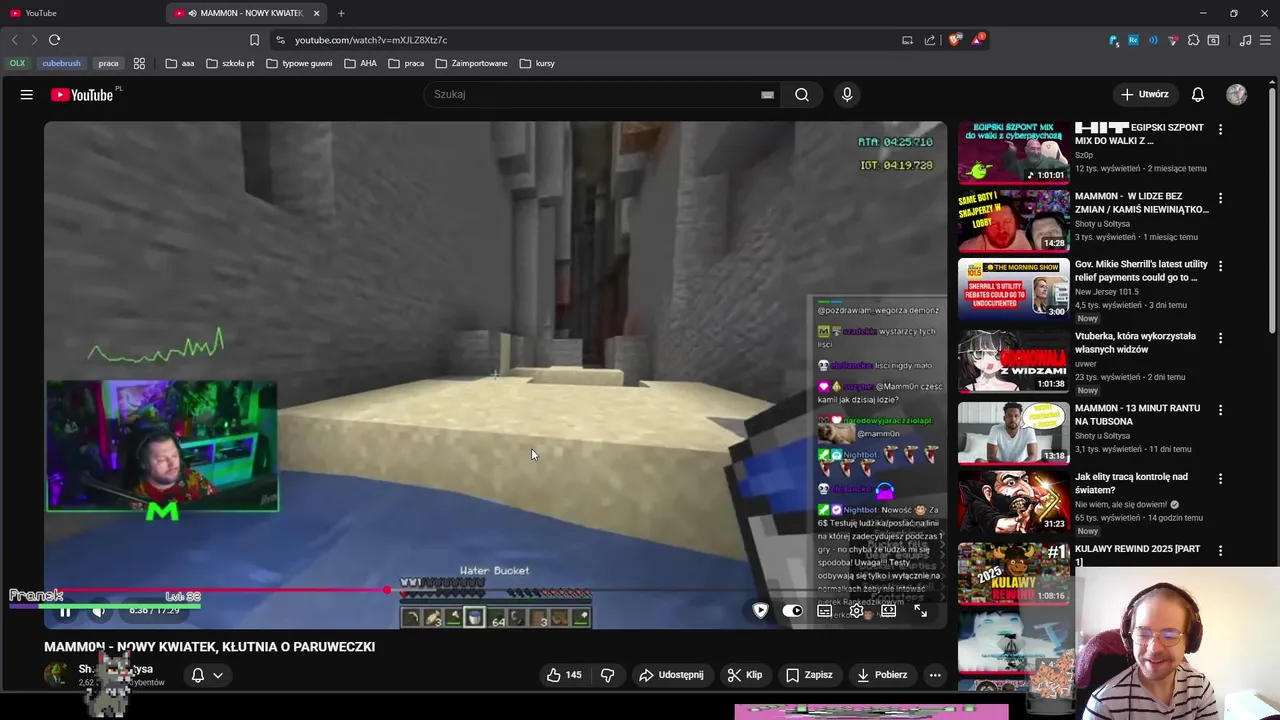Open the Zaimportowane bookmarks folder
The height and width of the screenshot is (720, 1280).
(471, 63)
